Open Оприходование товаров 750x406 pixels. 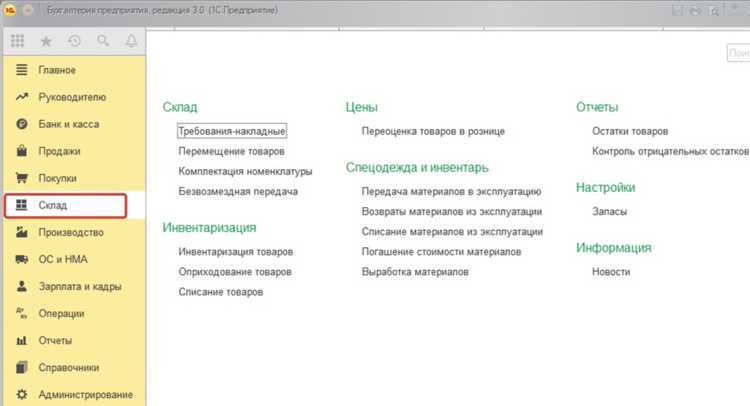click(x=235, y=272)
